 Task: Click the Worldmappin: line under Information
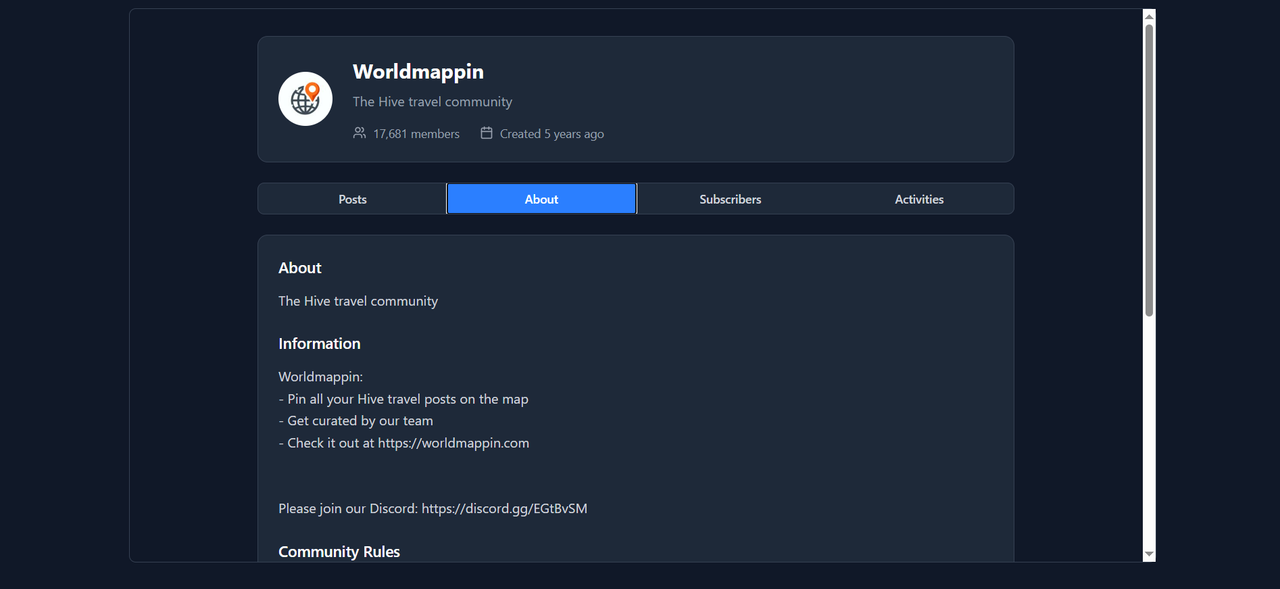(320, 377)
